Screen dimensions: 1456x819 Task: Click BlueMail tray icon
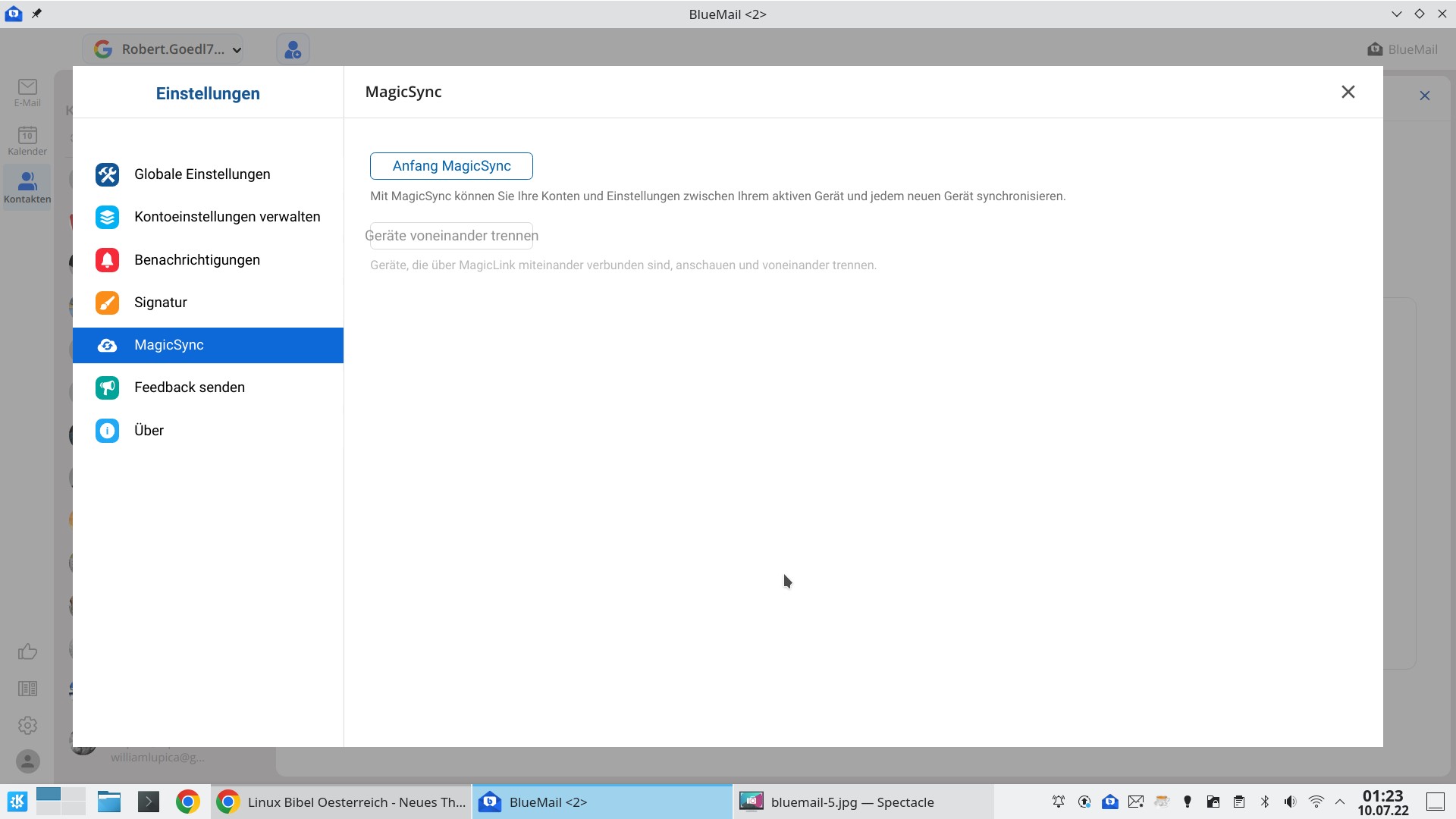point(1110,802)
